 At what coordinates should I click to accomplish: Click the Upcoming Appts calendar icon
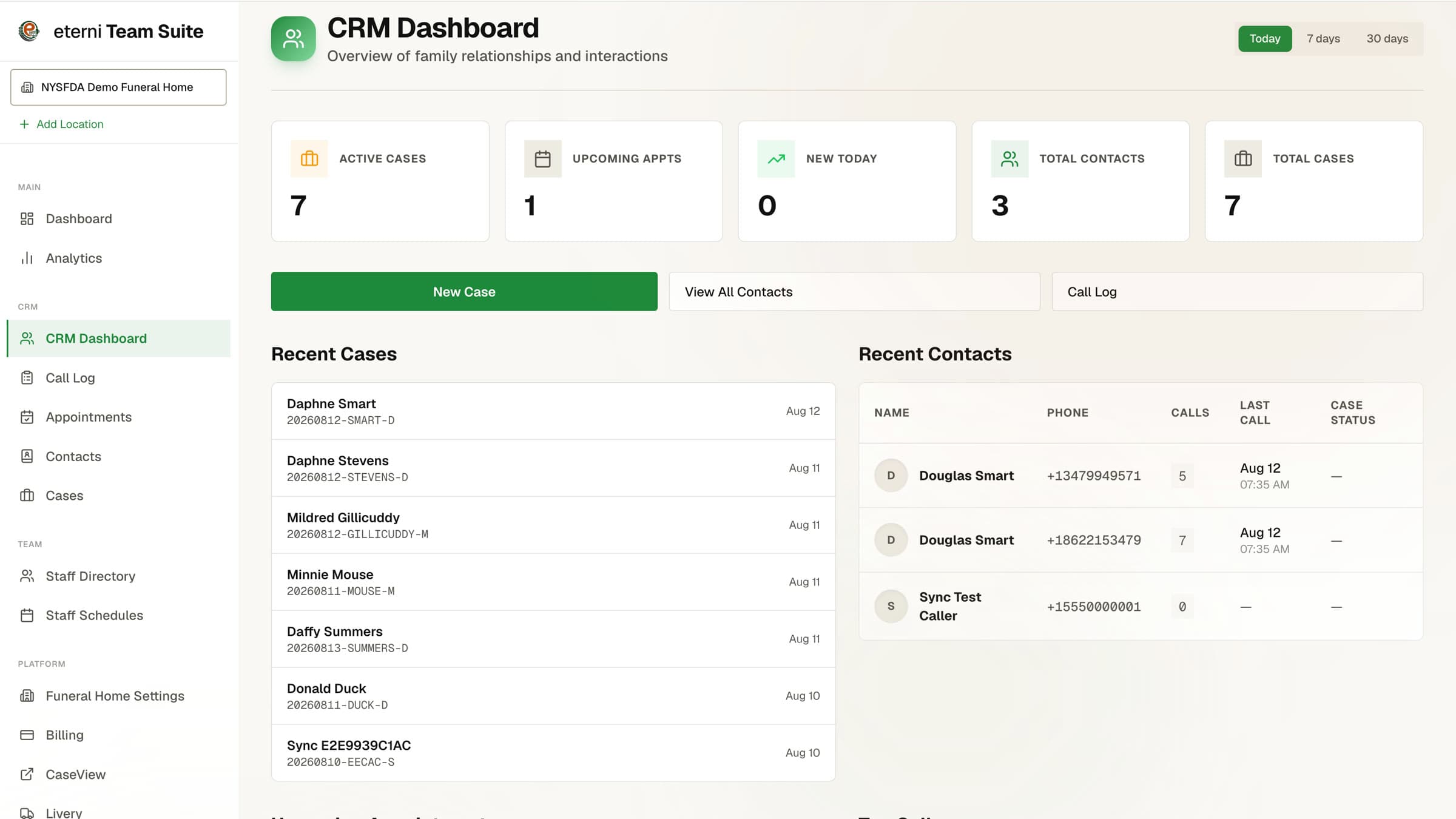coord(542,158)
